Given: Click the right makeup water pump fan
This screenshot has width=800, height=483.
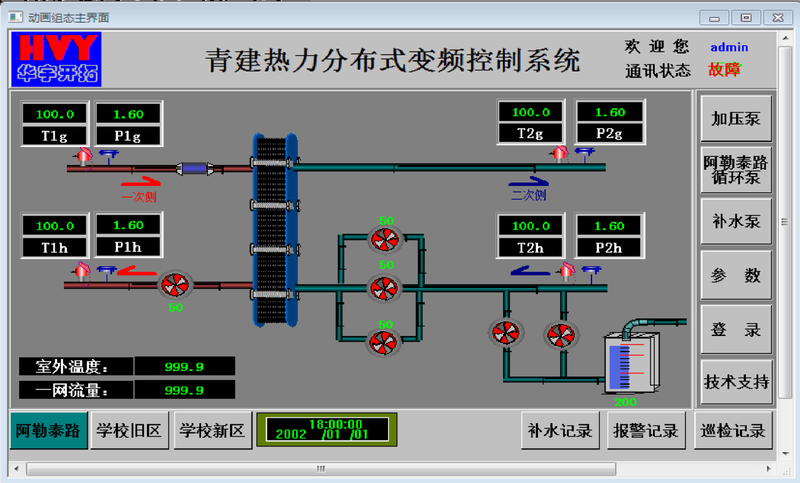Looking at the screenshot, I should click(561, 335).
